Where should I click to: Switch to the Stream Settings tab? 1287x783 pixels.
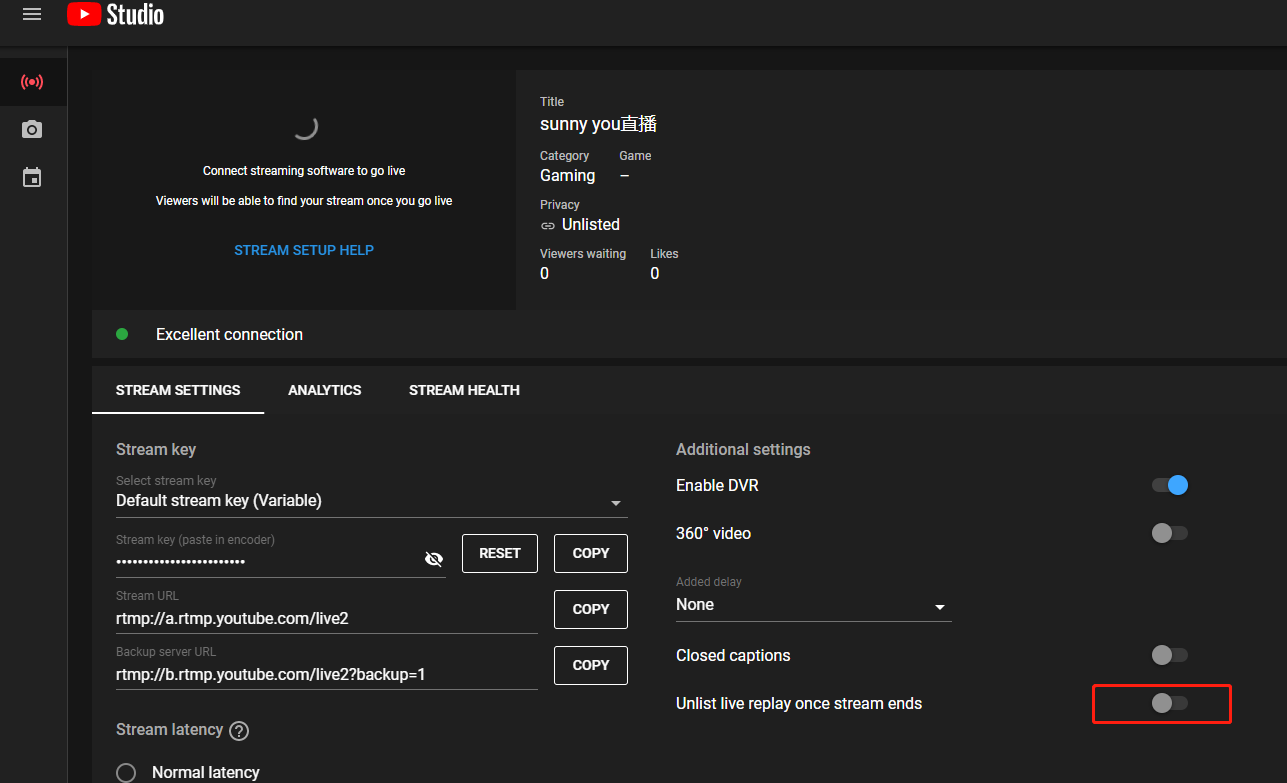coord(178,390)
